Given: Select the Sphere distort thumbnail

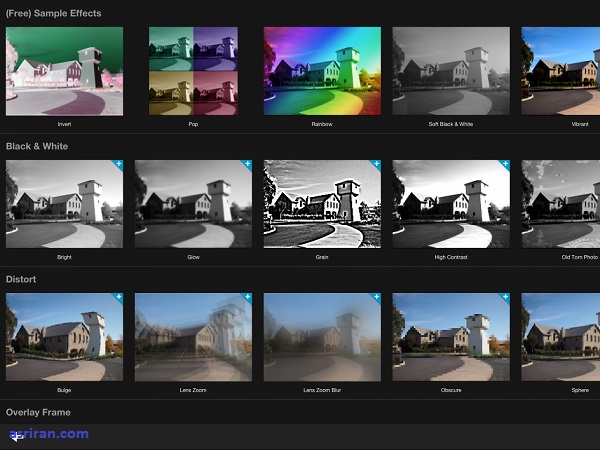Looking at the screenshot, I should [x=560, y=336].
